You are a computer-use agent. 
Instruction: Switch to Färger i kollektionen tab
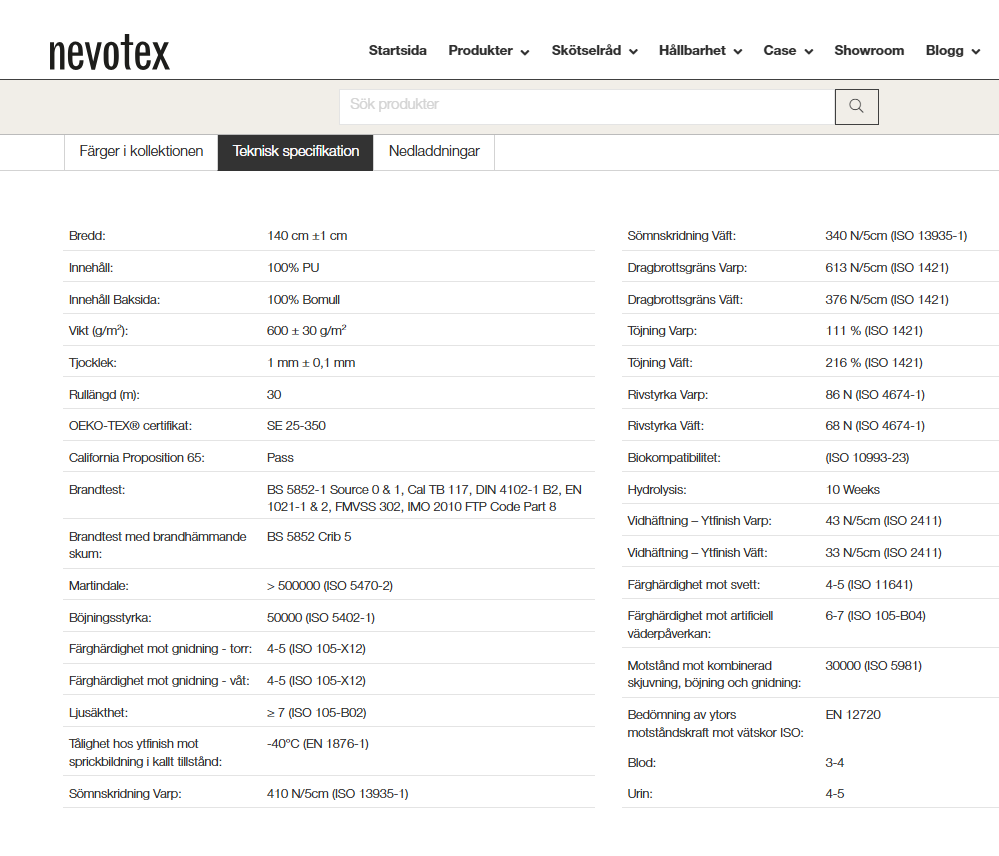click(141, 152)
